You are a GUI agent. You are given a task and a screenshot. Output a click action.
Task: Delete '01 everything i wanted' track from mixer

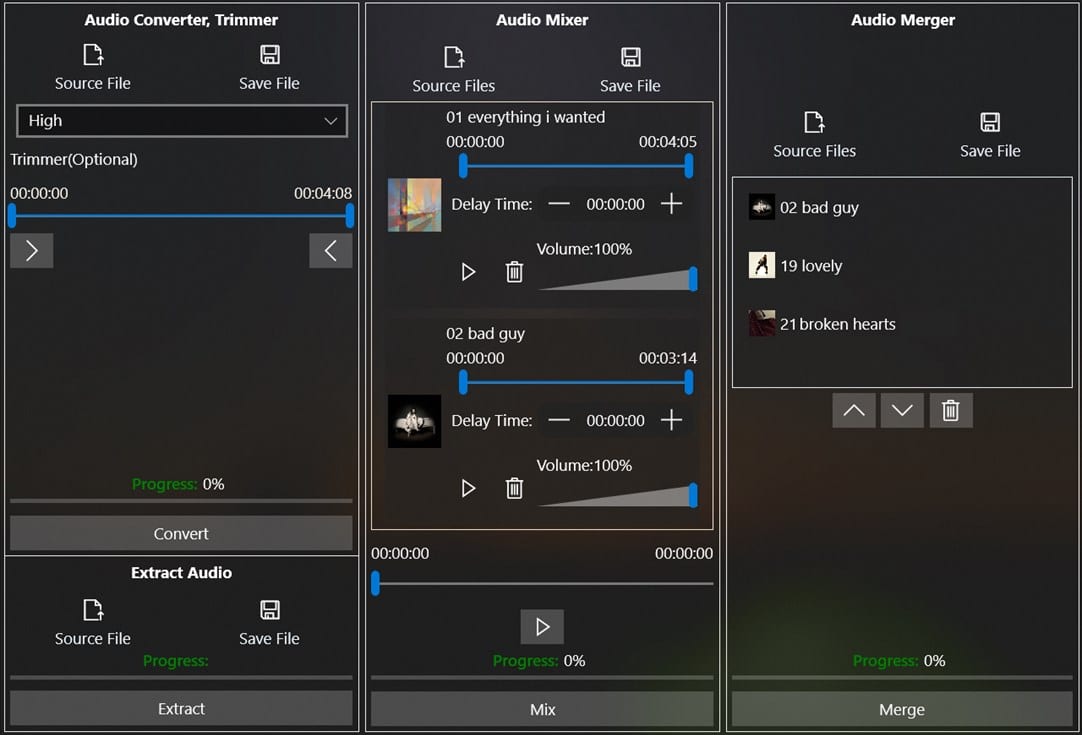coord(514,271)
